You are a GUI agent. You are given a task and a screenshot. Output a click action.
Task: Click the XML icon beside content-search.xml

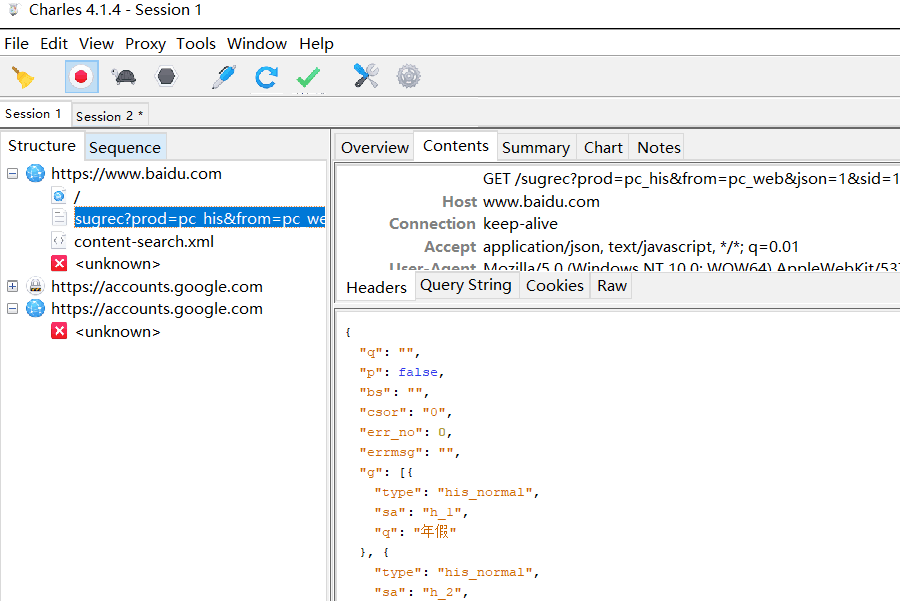point(59,241)
